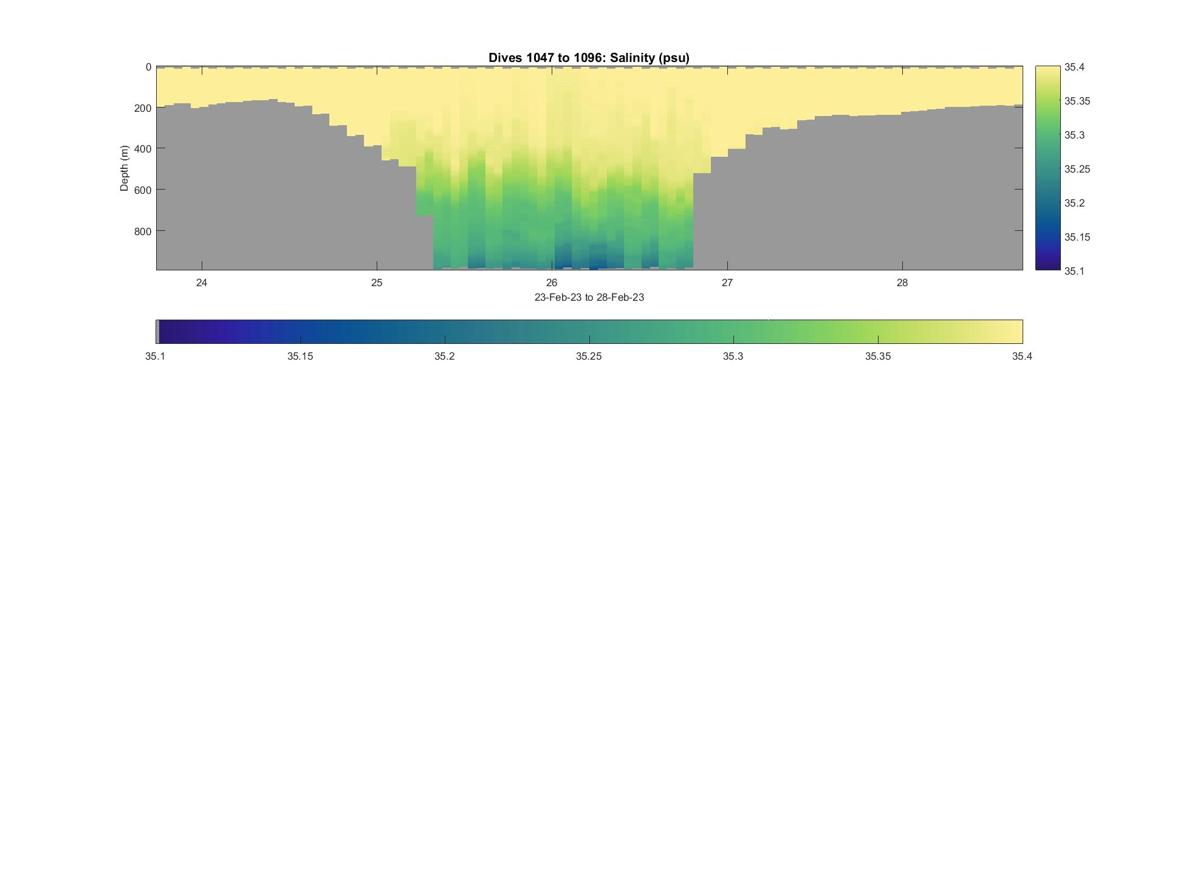Click x-axis tick label 26
This screenshot has width=1200, height=885.
point(552,283)
